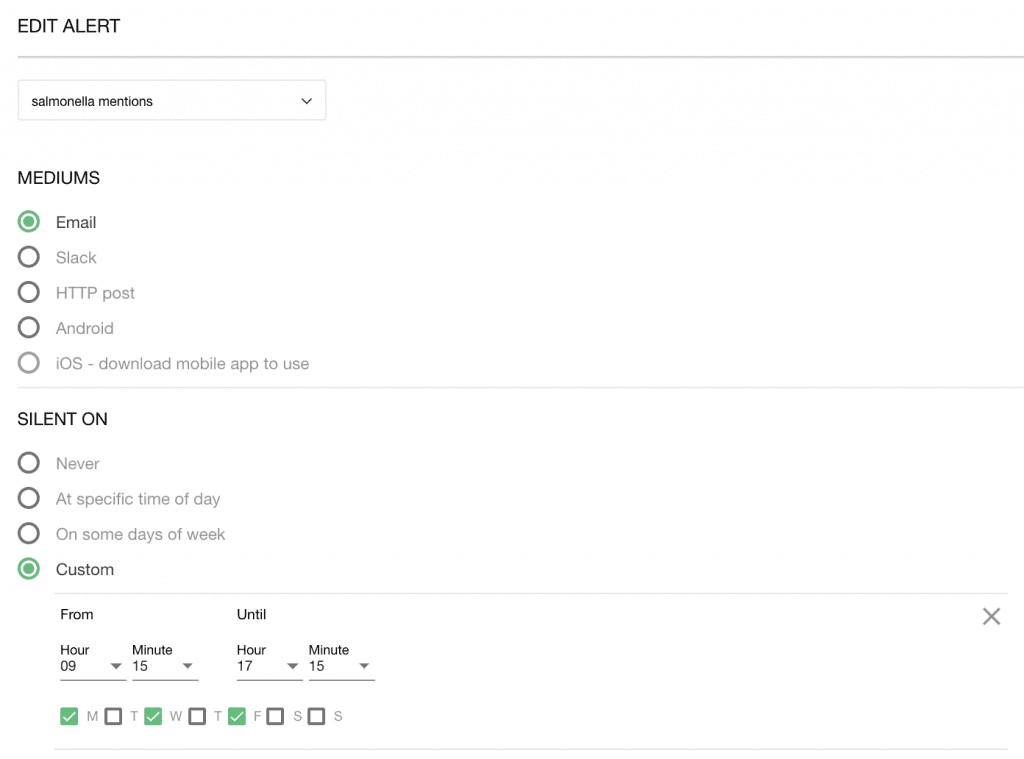The width and height of the screenshot is (1024, 759).
Task: Disable the Friday checkbox
Action: pyautogui.click(x=237, y=716)
